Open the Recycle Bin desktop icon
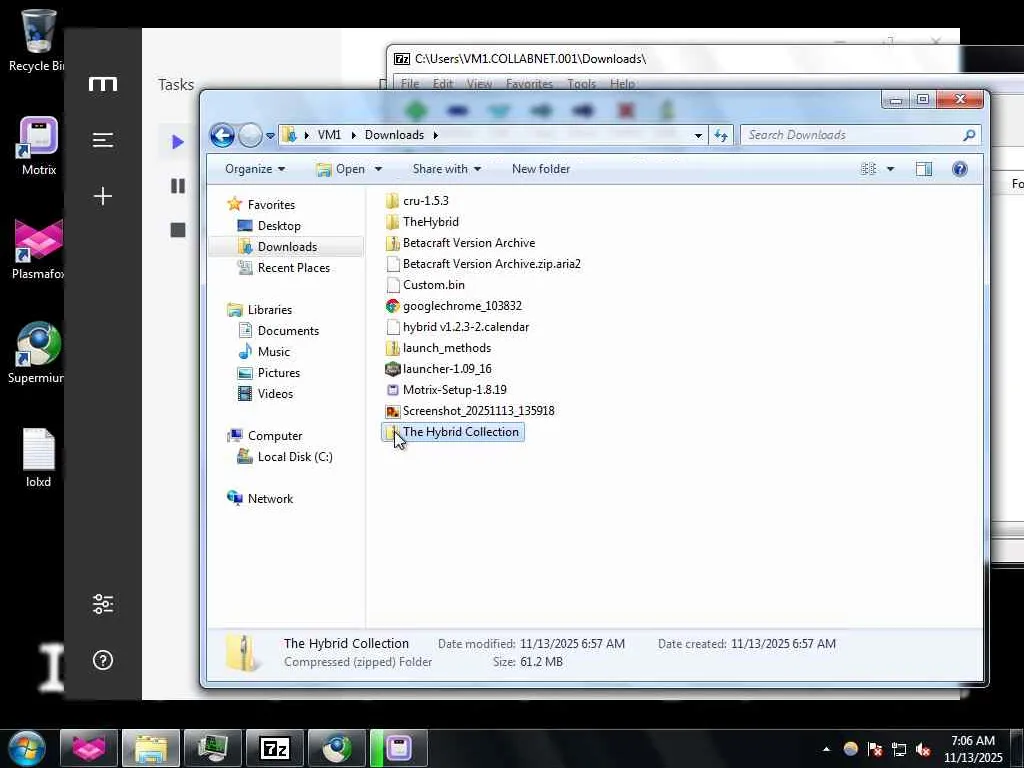Screen dimensions: 1024x768 point(39,39)
